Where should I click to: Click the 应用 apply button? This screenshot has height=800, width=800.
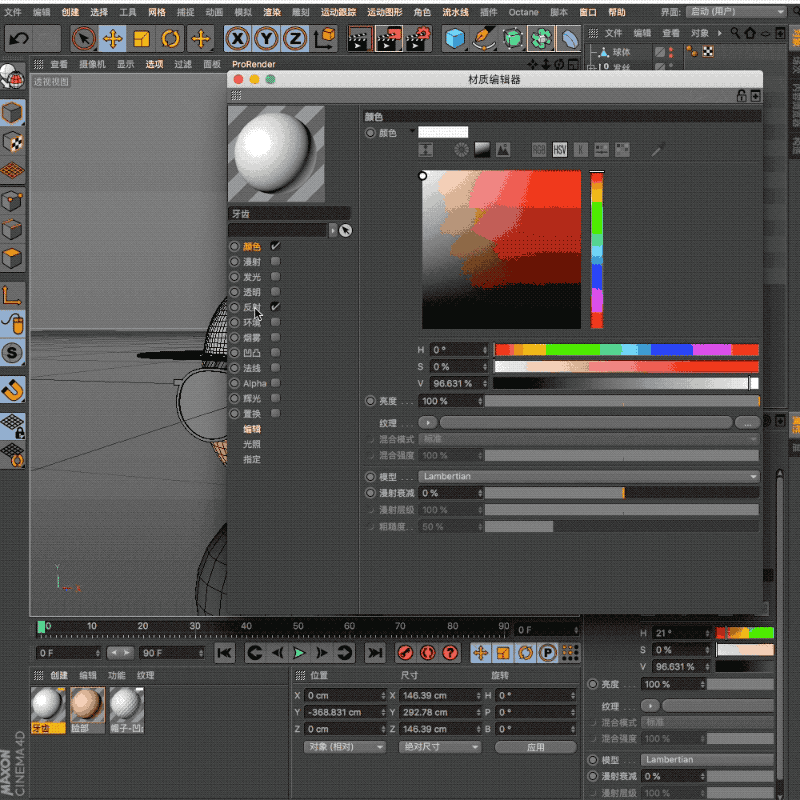point(535,747)
